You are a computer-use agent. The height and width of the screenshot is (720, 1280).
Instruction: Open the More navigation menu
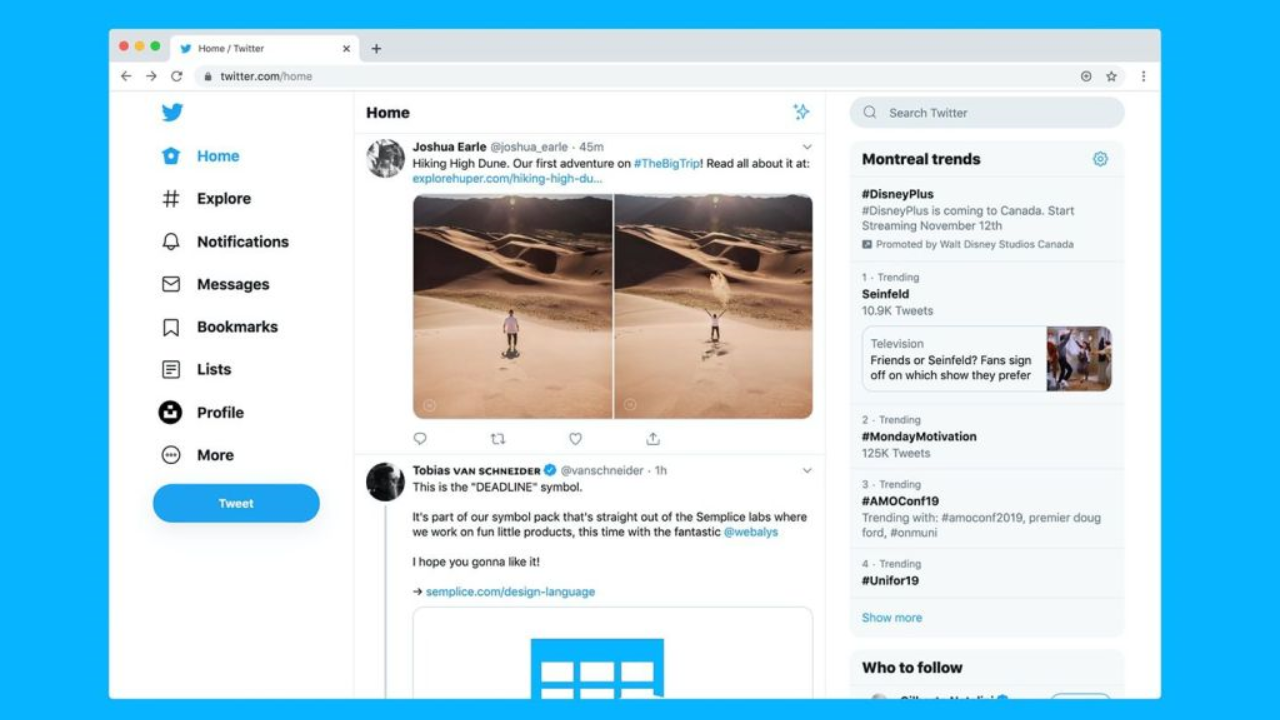coord(197,455)
